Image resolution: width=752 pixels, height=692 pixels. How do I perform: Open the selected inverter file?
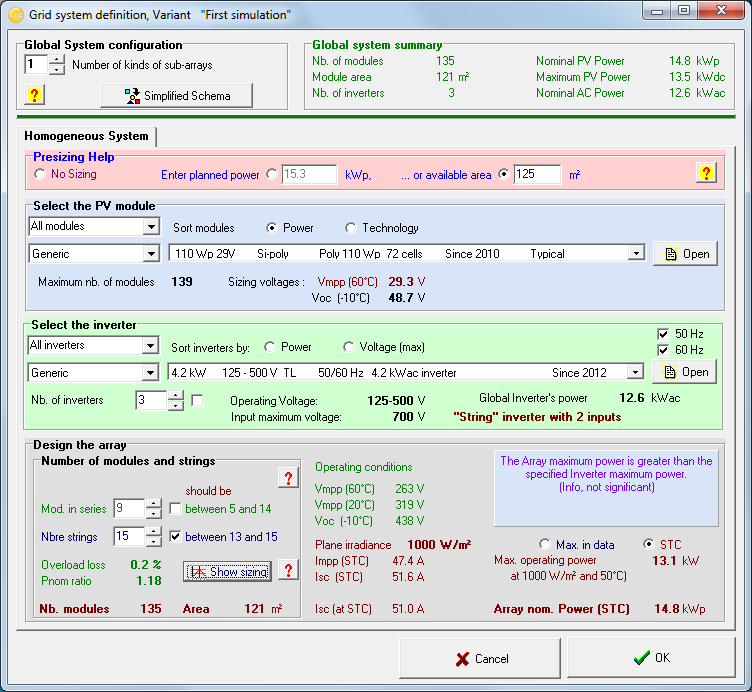coord(684,372)
